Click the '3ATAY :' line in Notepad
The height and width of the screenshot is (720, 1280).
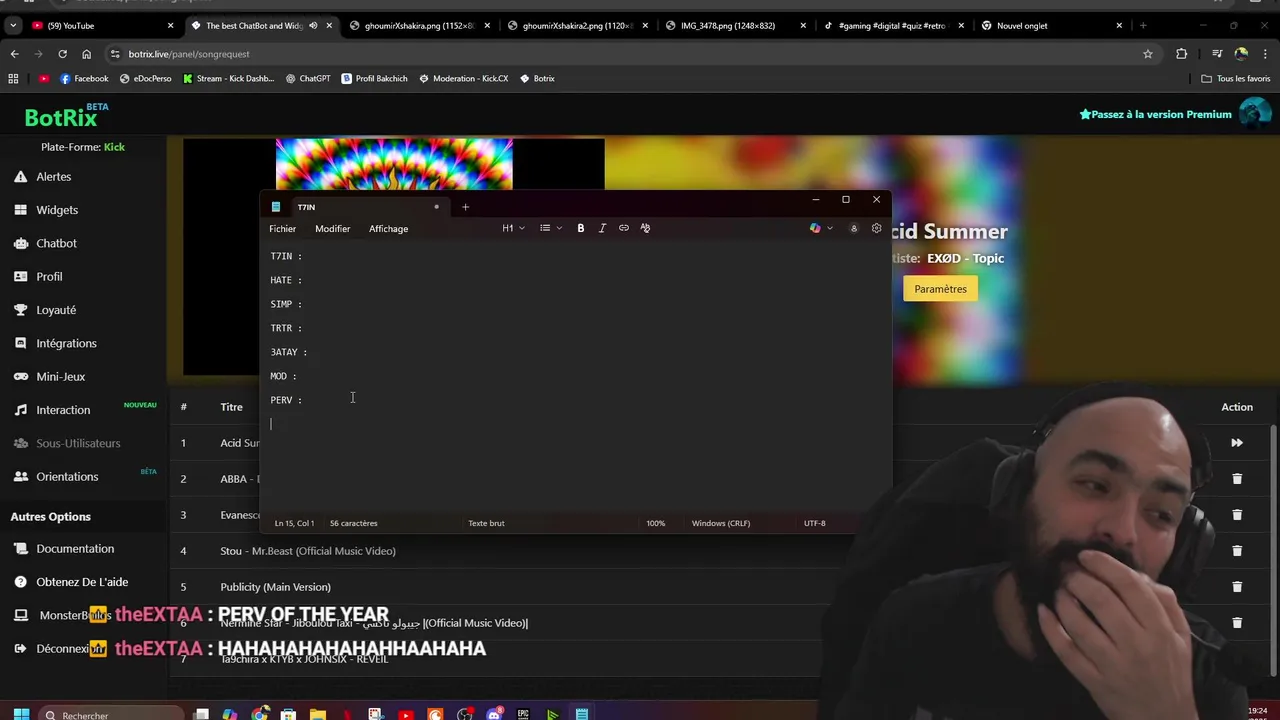coord(288,352)
